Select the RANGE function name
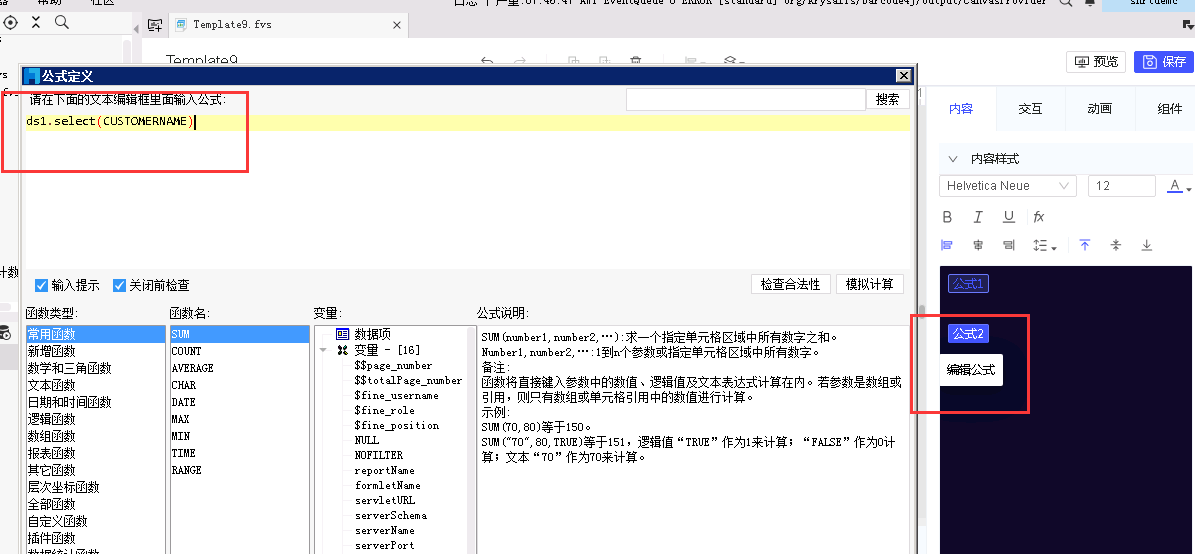1195x554 pixels. [239, 470]
